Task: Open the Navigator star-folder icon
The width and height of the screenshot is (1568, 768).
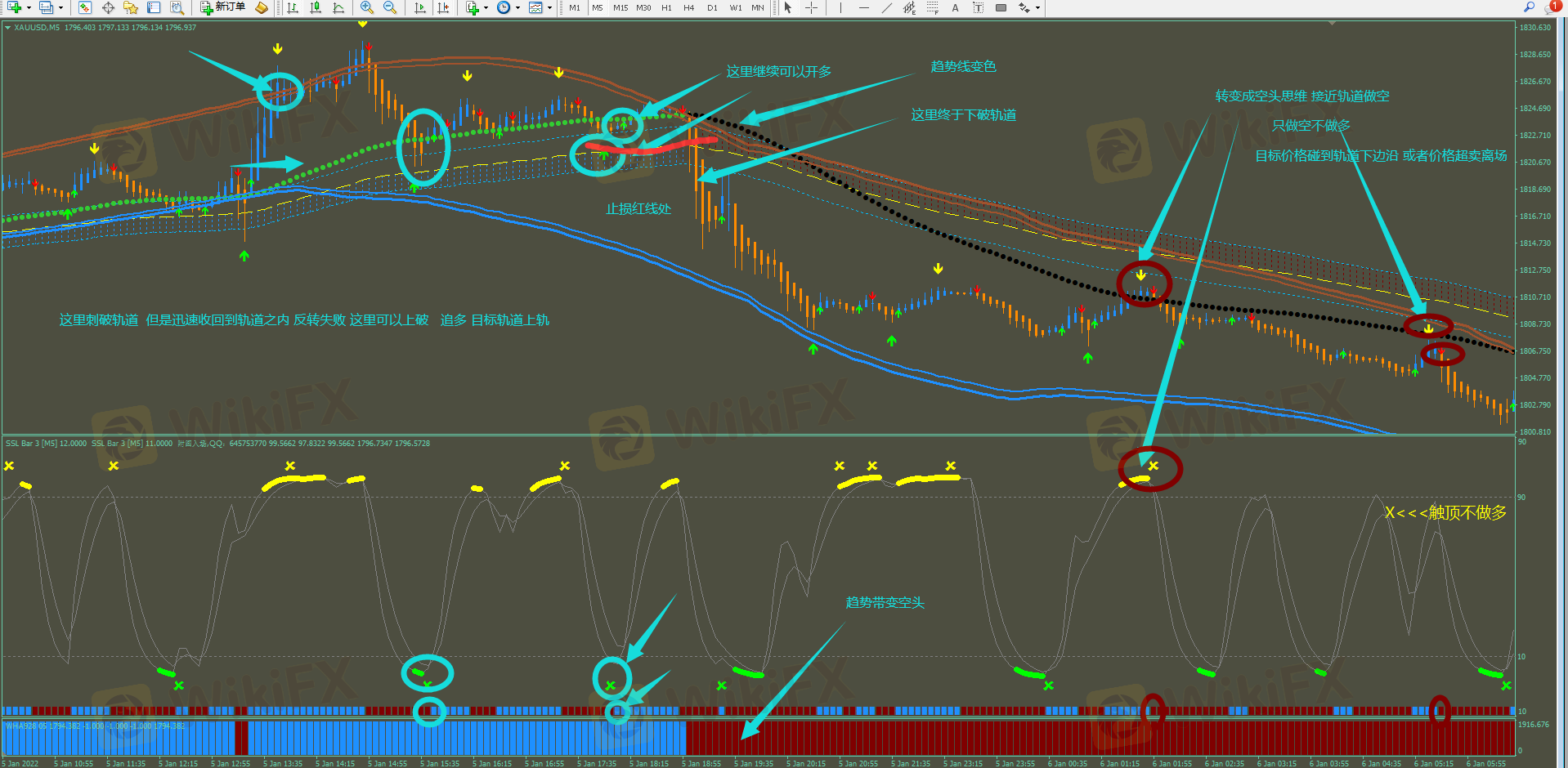Action: click(x=131, y=7)
